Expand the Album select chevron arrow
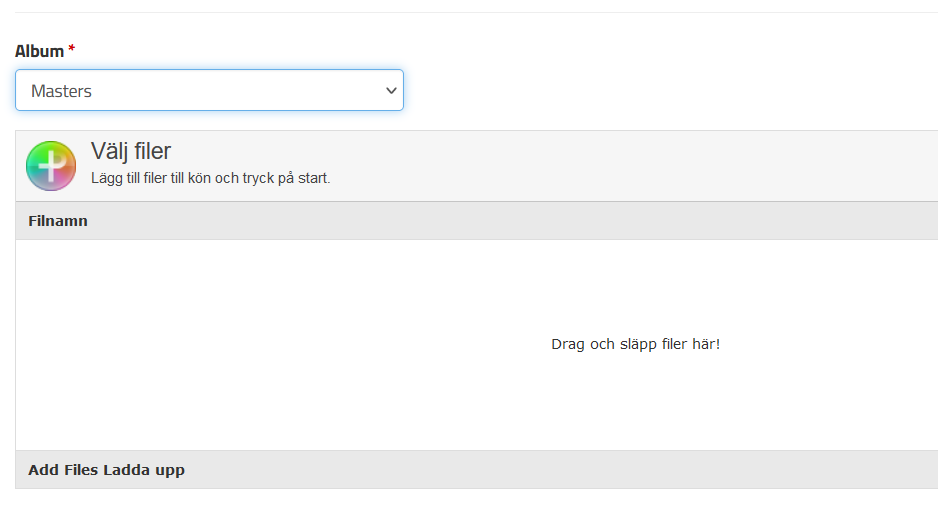The width and height of the screenshot is (938, 524). point(391,91)
